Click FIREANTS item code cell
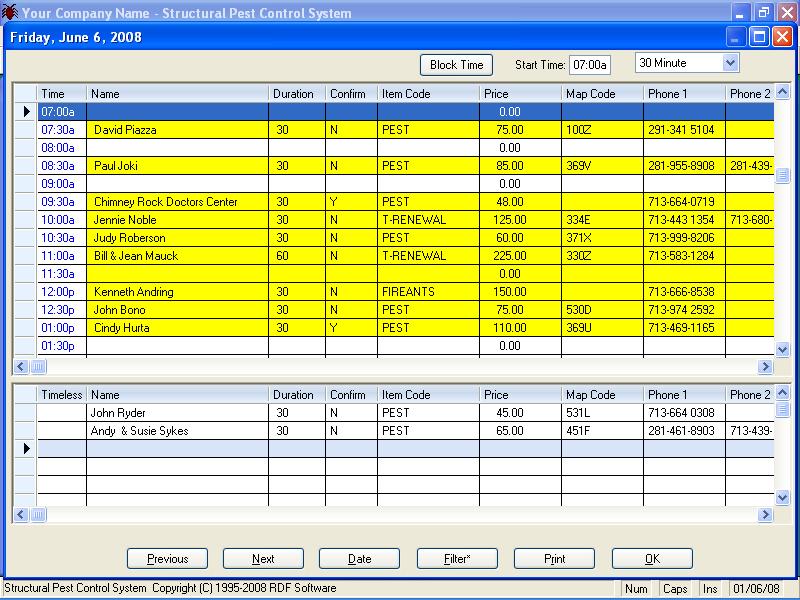Image resolution: width=800 pixels, height=600 pixels. point(429,292)
